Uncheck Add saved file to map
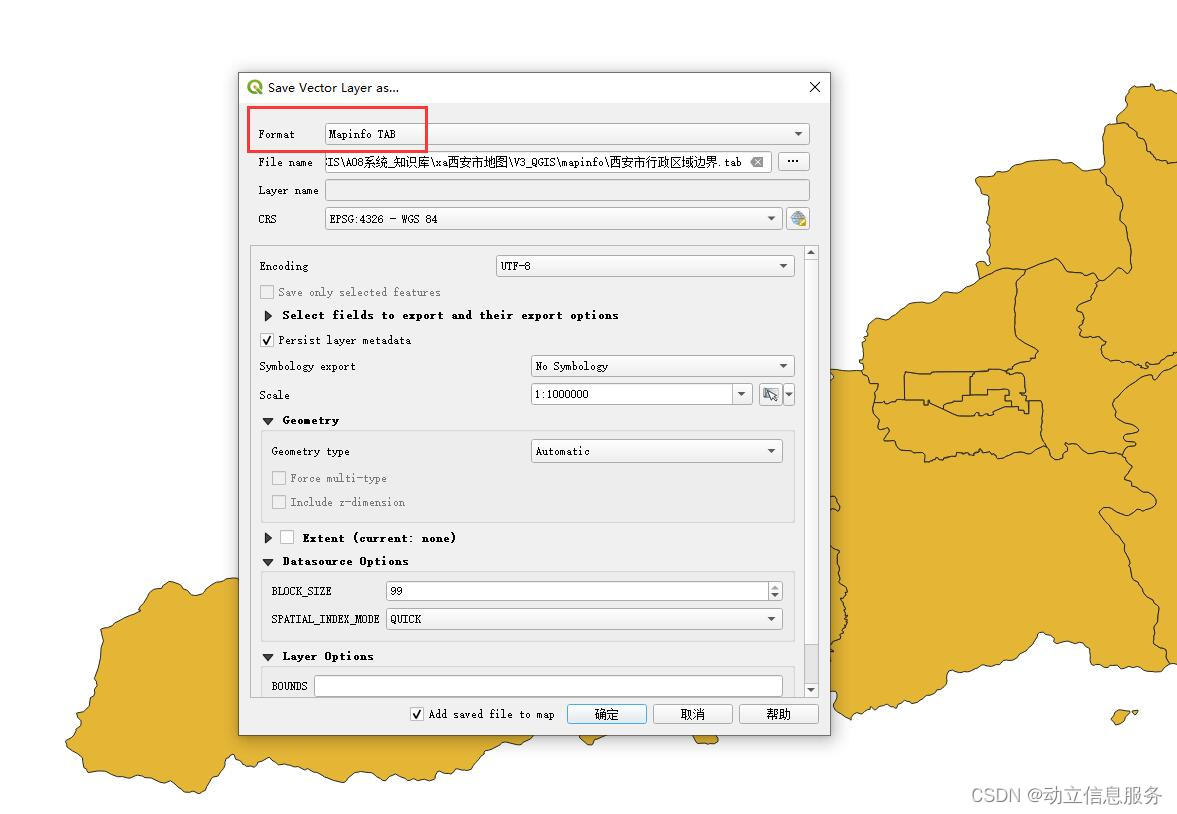Image resolution: width=1177 pixels, height=814 pixels. click(x=417, y=714)
